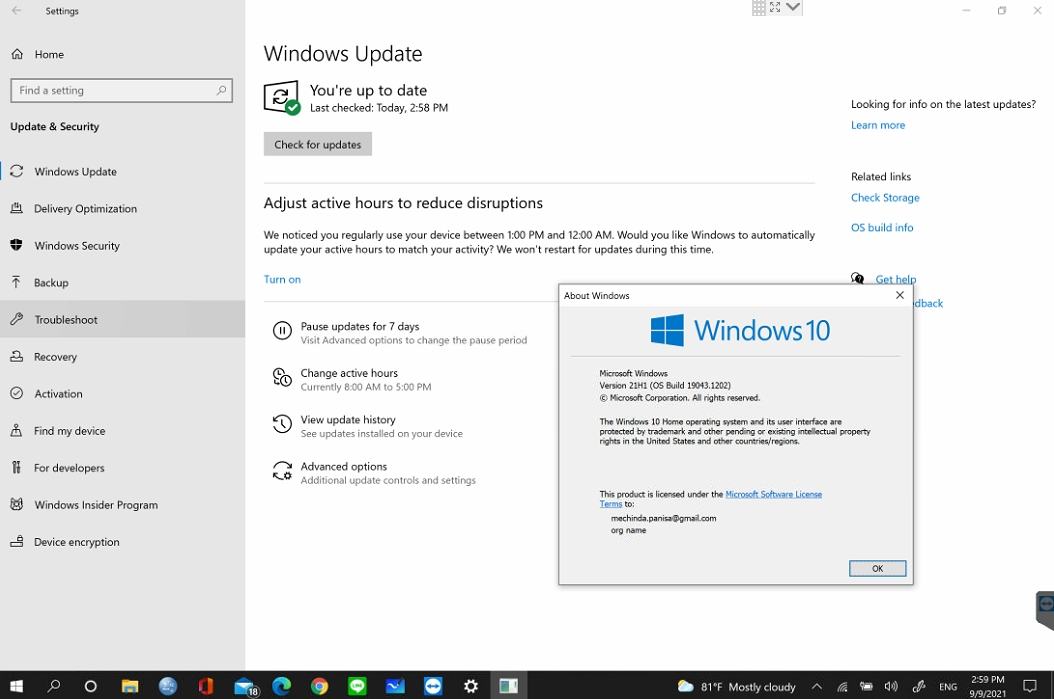
Task: Click Pause updates for 7 days text
Action: pos(360,326)
